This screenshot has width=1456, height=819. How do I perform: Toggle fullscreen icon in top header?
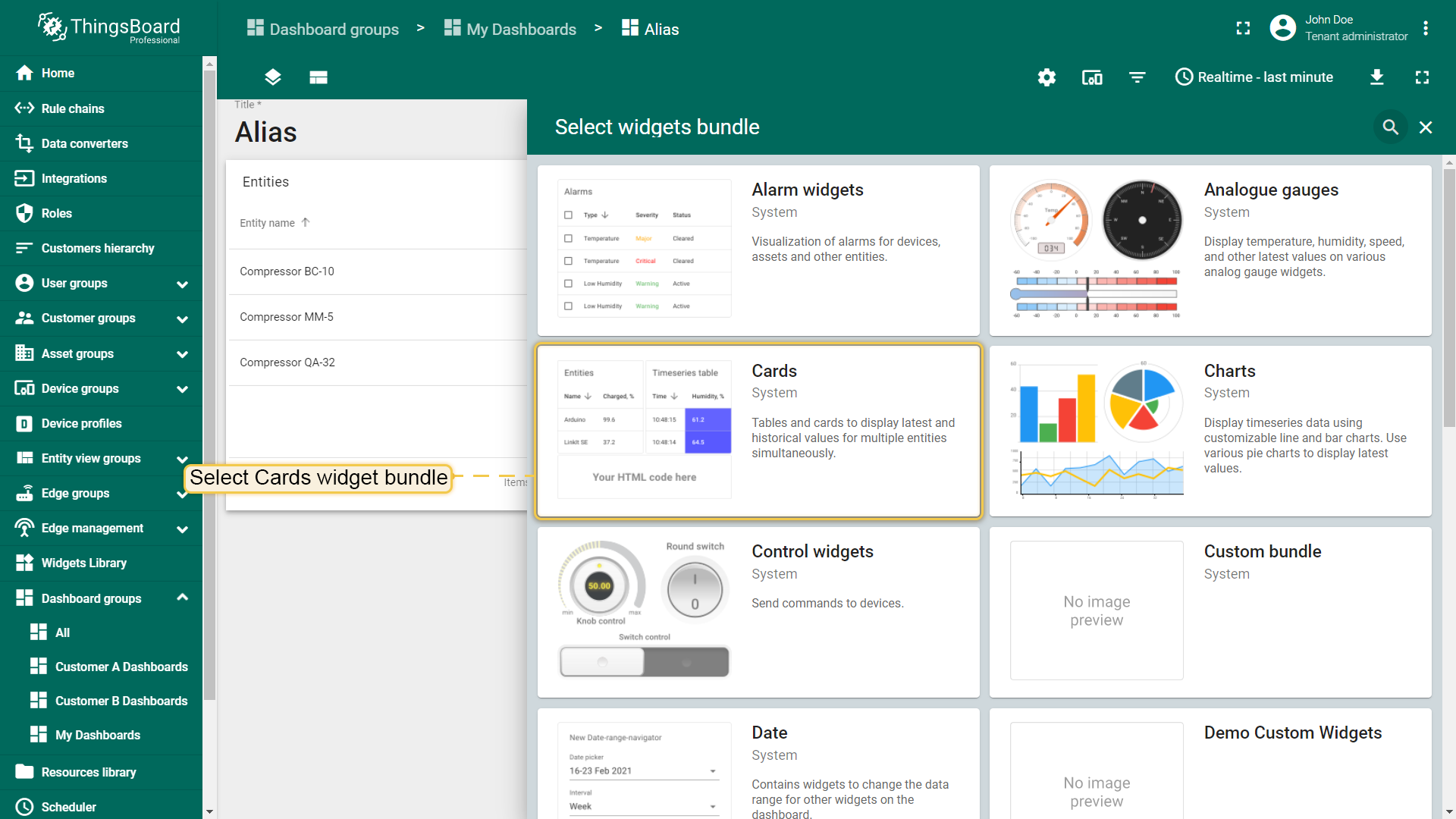pos(1243,29)
